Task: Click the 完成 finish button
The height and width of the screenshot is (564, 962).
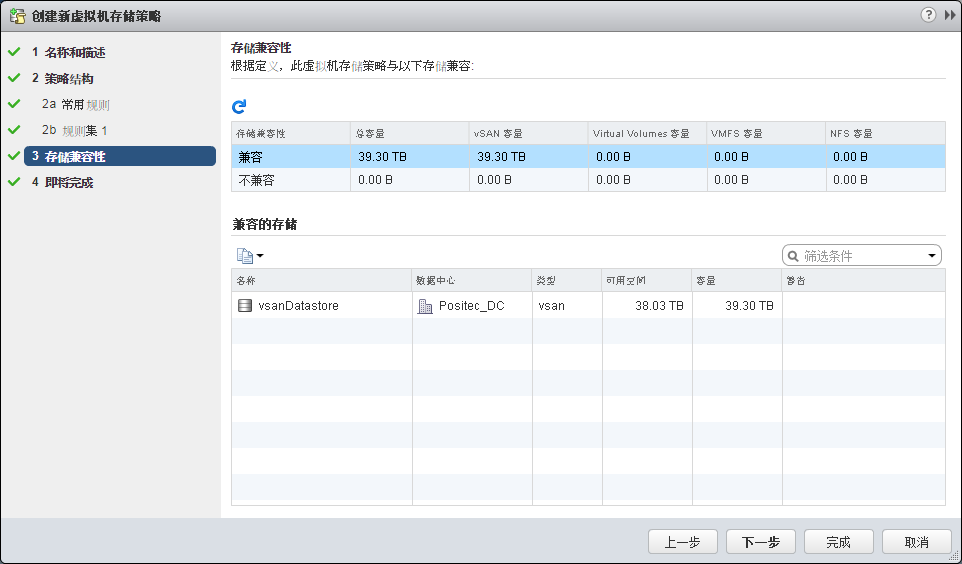Action: 839,542
